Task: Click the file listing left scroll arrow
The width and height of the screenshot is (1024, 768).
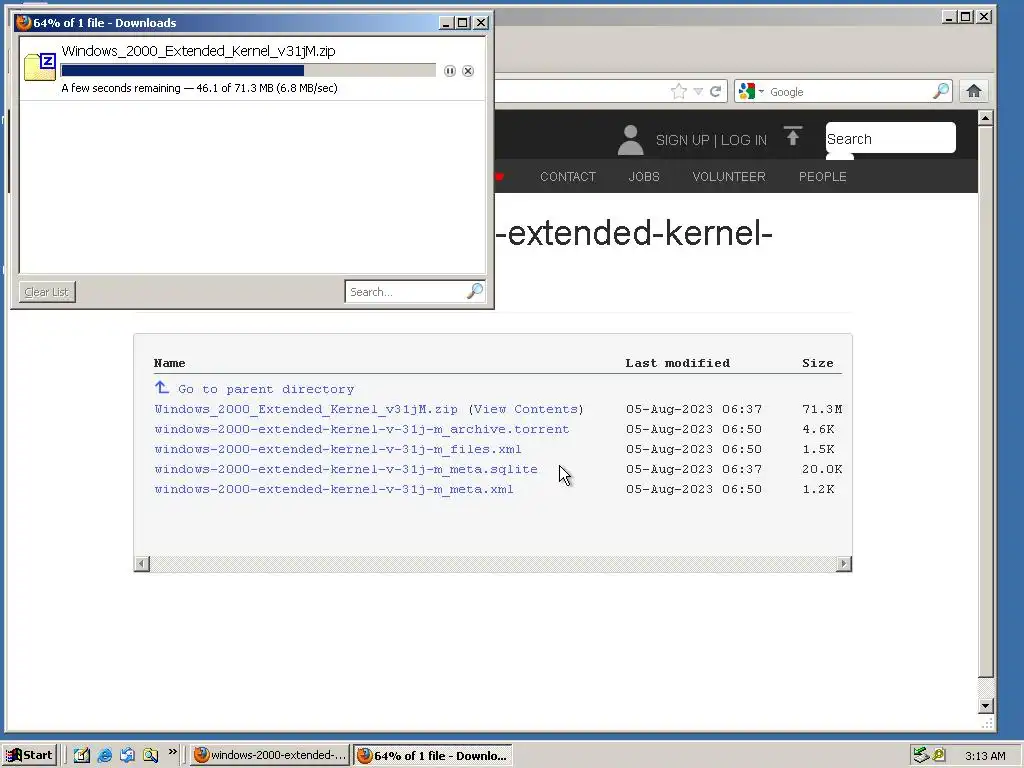Action: [x=142, y=564]
